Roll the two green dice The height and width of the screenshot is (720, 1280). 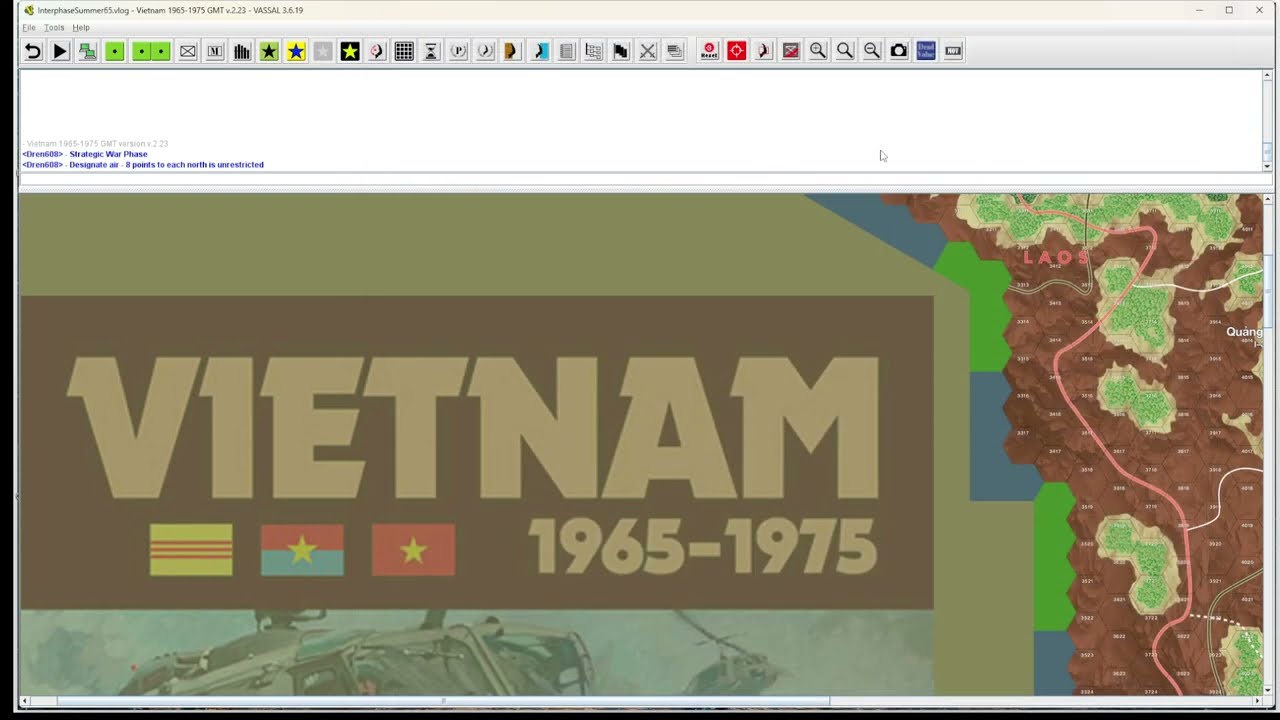pos(151,51)
